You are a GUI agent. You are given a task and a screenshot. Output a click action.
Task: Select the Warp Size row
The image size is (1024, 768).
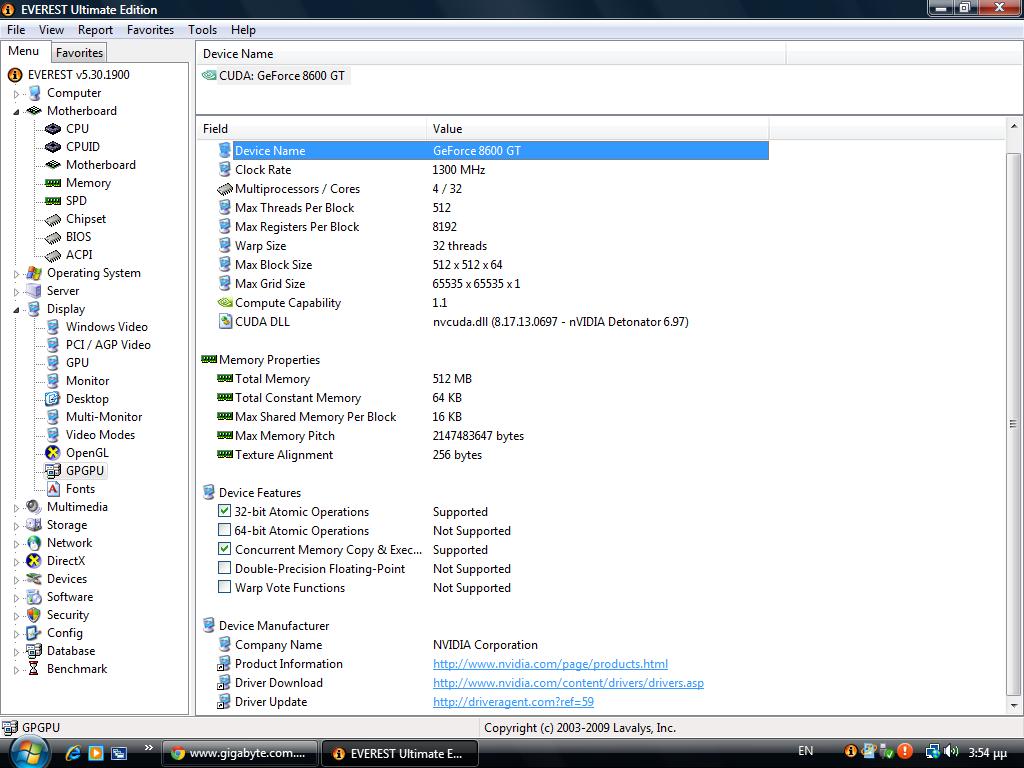coord(483,246)
